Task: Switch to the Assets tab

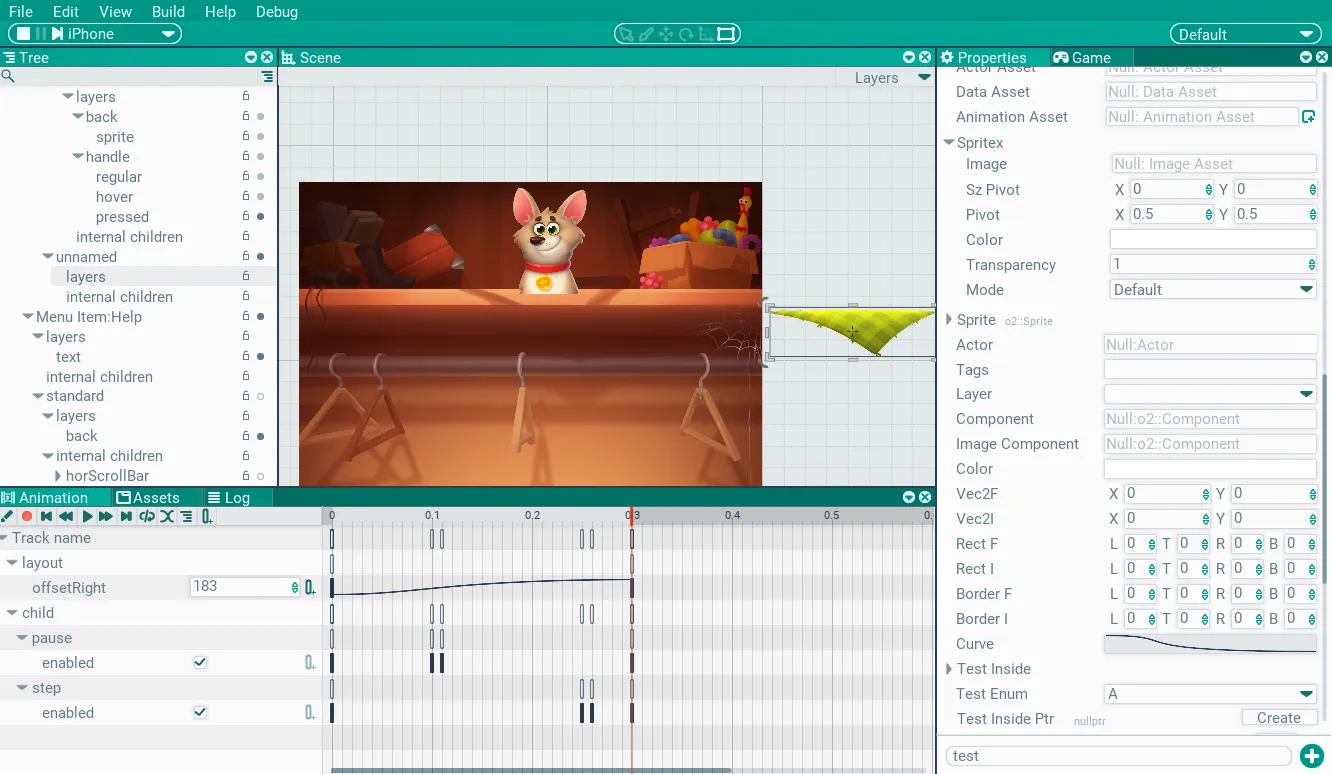Action: click(x=148, y=498)
